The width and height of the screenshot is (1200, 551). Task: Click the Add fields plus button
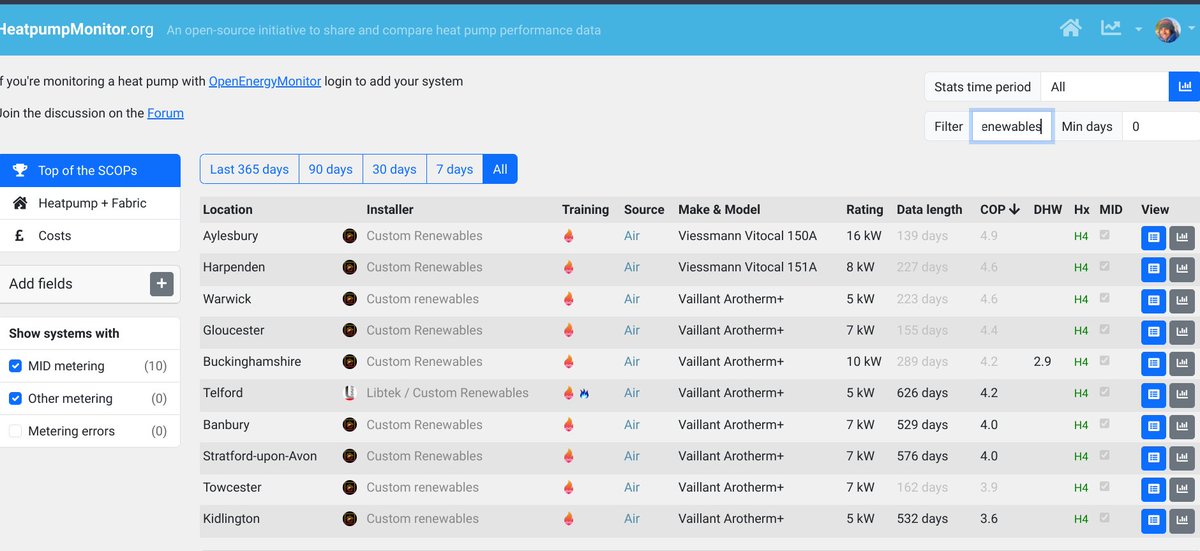pos(161,284)
